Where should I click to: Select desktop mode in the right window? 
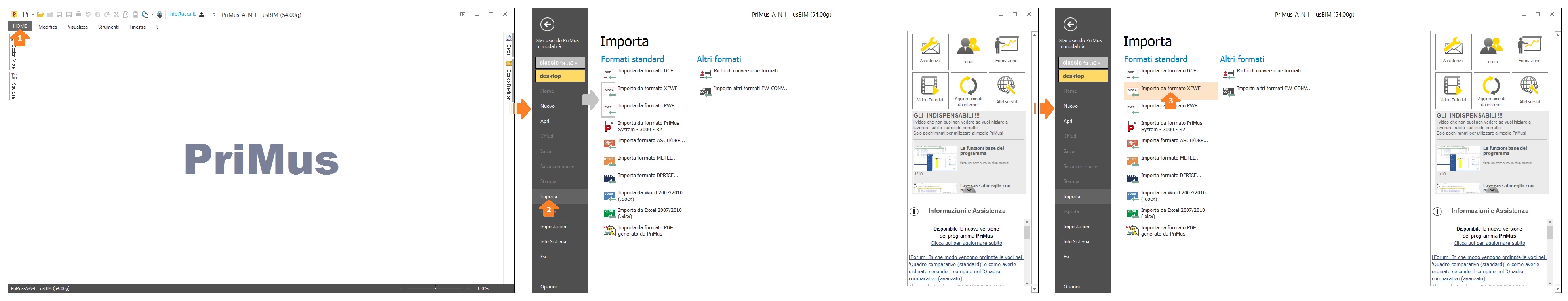point(1083,76)
